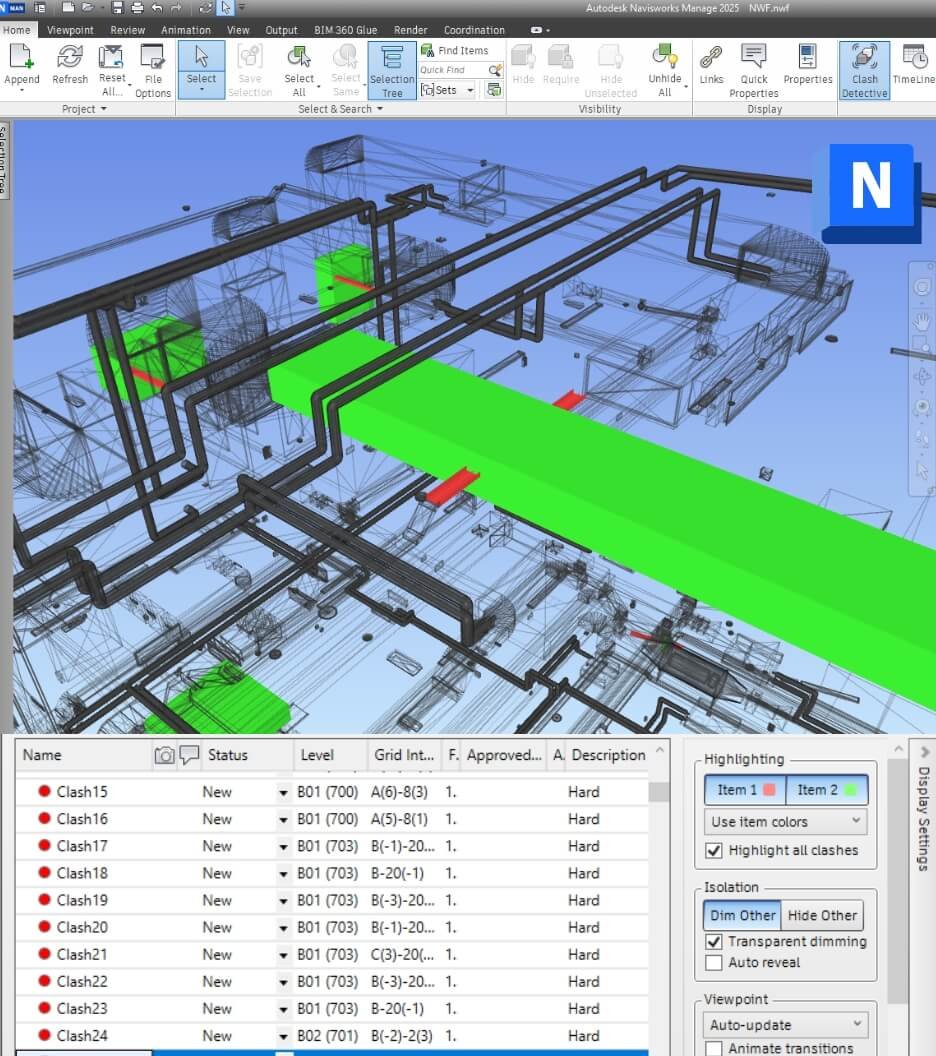Open the Selection Tree

coord(391,70)
